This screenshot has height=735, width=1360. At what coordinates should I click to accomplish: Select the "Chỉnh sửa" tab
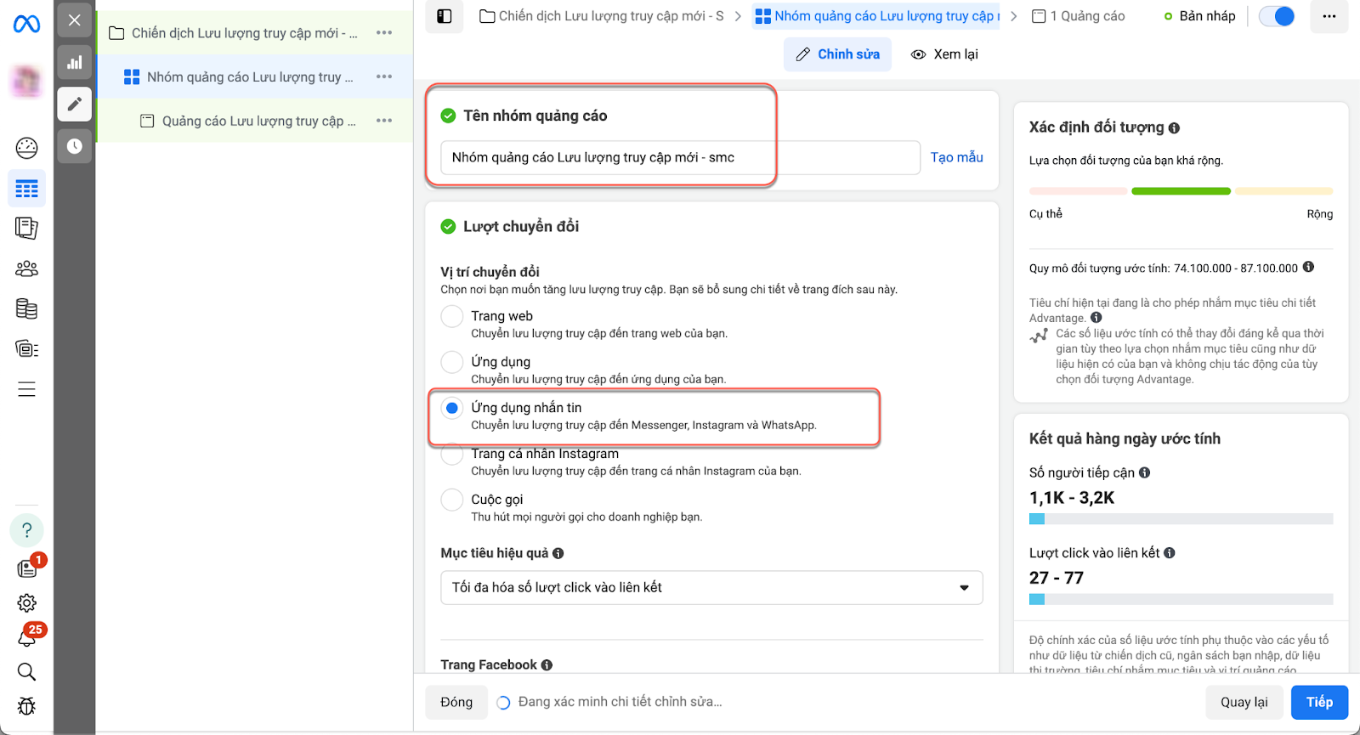[838, 54]
